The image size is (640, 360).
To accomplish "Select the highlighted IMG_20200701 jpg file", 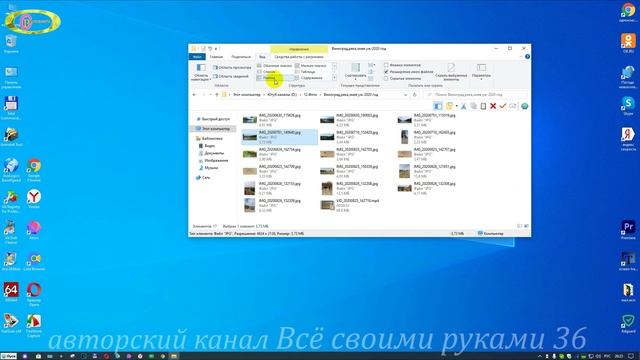I will (279, 137).
